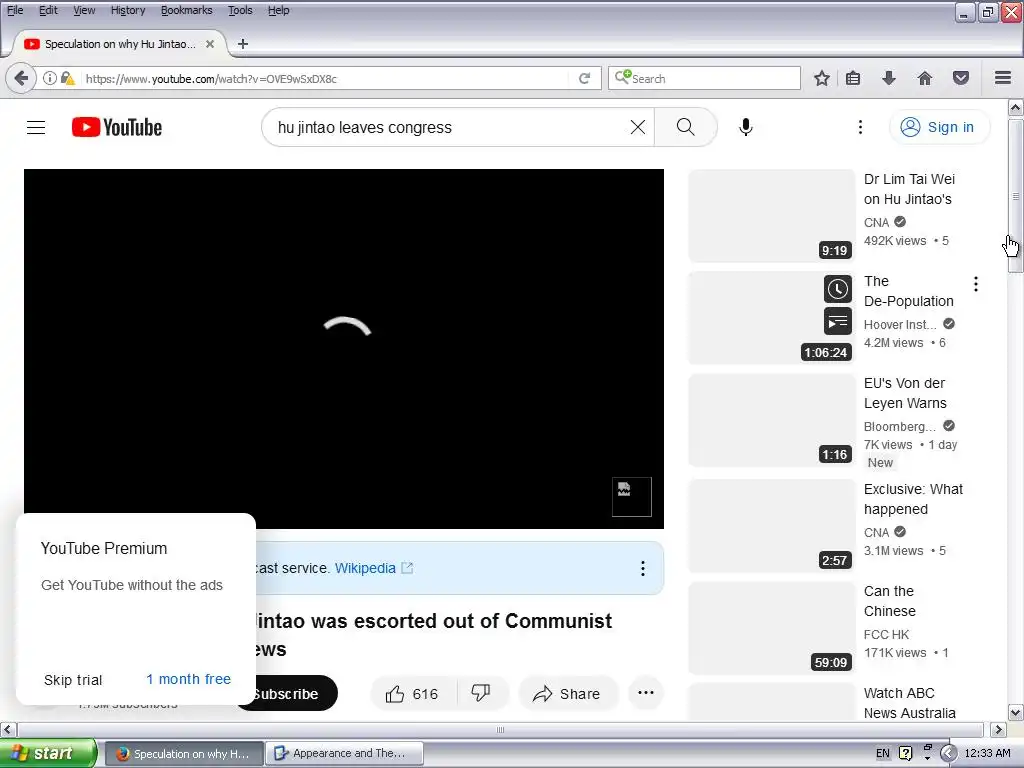Click the connection warning padlock icon
This screenshot has width=1024, height=768.
67,78
